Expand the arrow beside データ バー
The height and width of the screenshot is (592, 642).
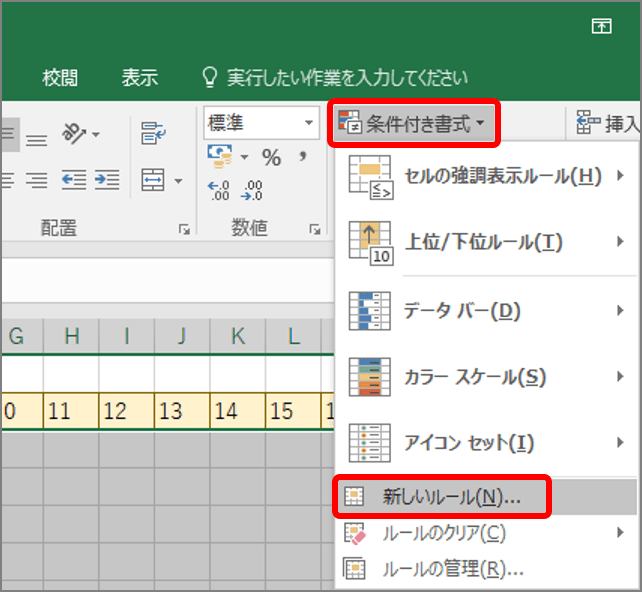[620, 311]
